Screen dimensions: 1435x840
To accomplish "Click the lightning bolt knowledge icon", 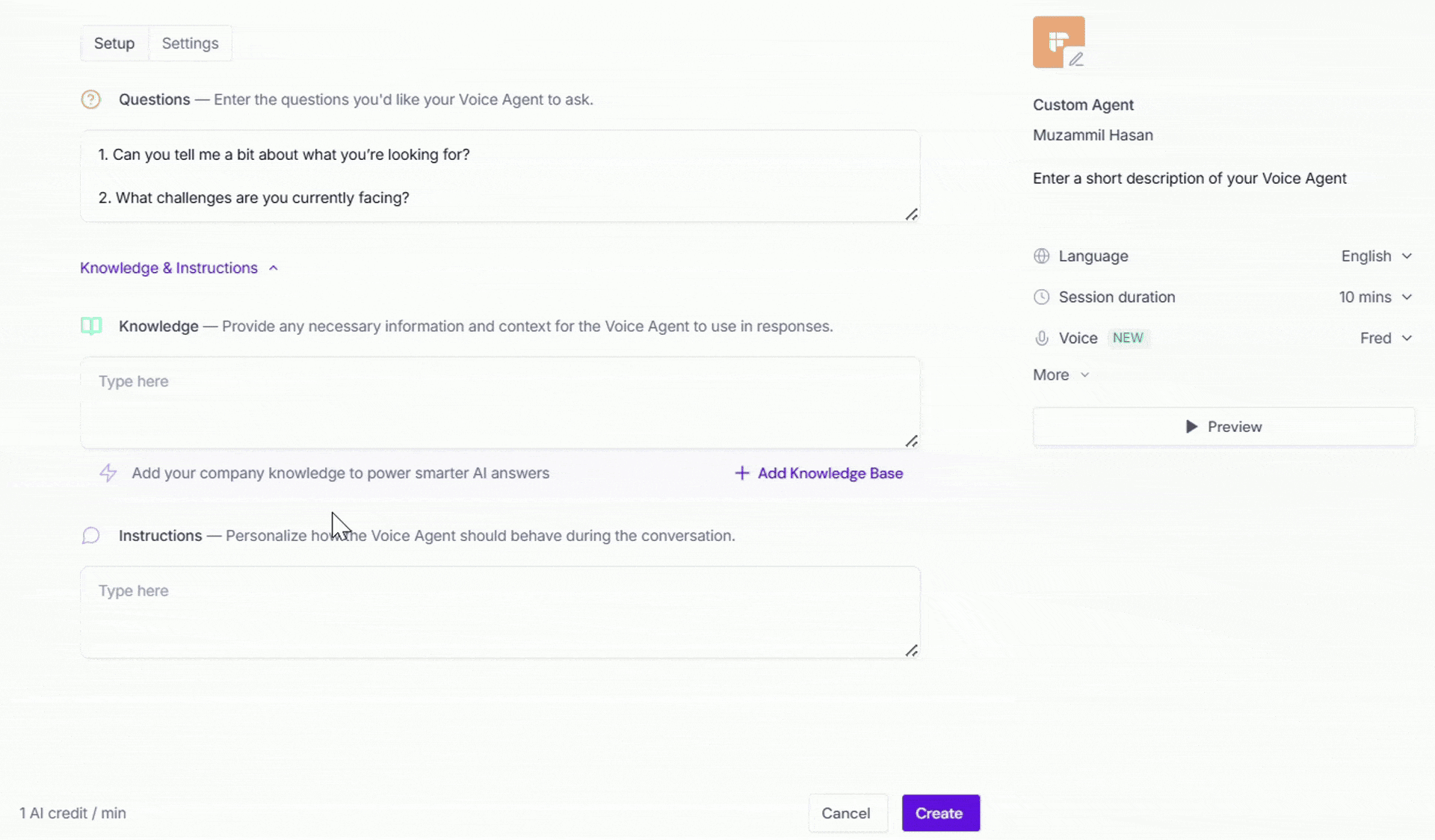I will [x=108, y=473].
